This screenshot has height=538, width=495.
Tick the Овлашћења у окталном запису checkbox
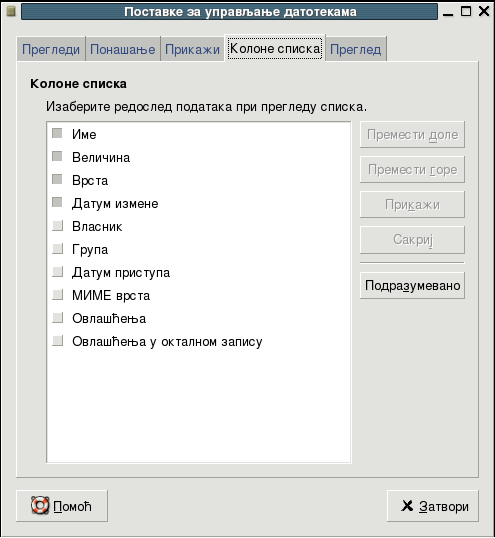pyautogui.click(x=57, y=340)
